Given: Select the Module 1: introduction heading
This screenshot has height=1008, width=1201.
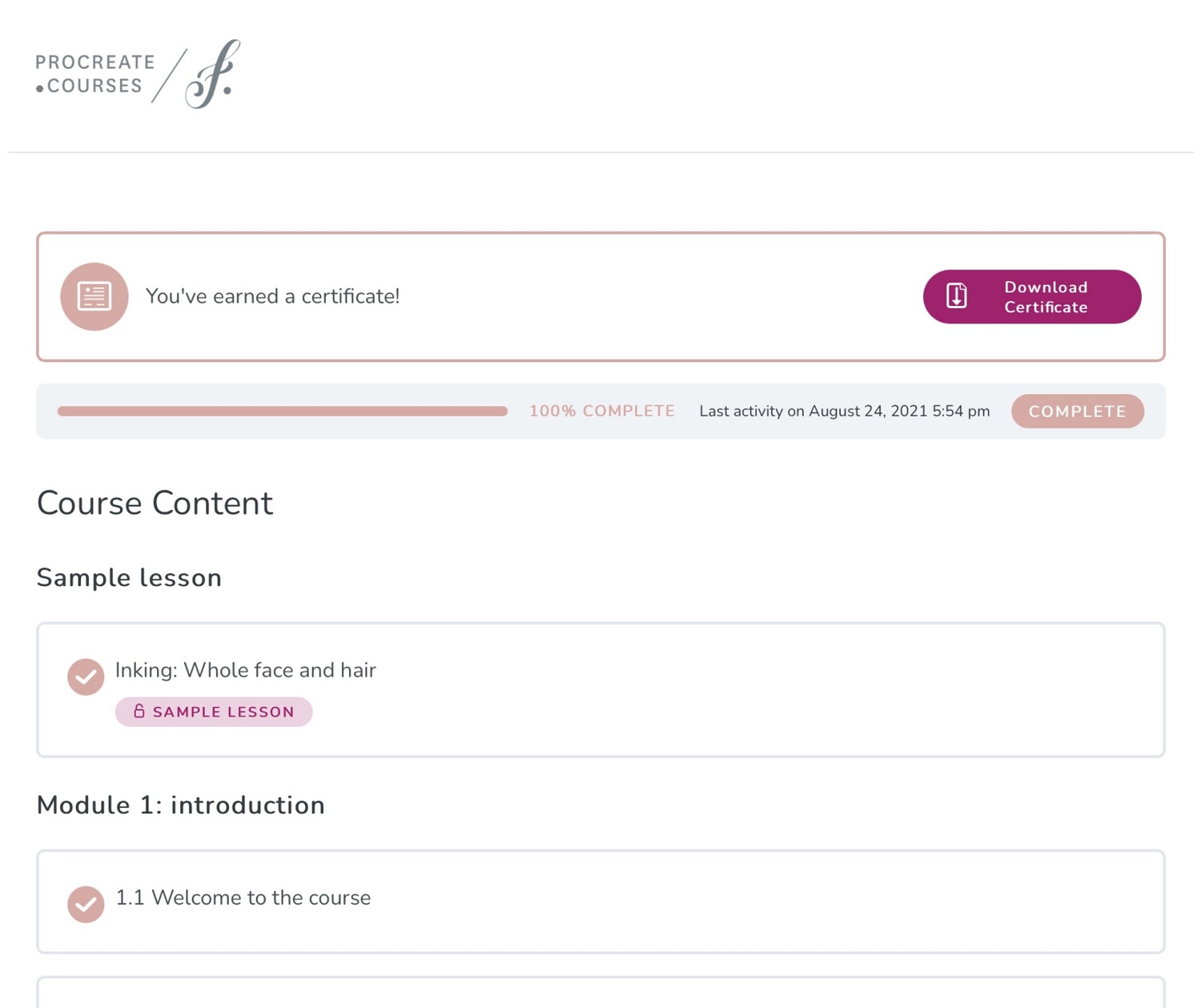Looking at the screenshot, I should click(x=181, y=805).
